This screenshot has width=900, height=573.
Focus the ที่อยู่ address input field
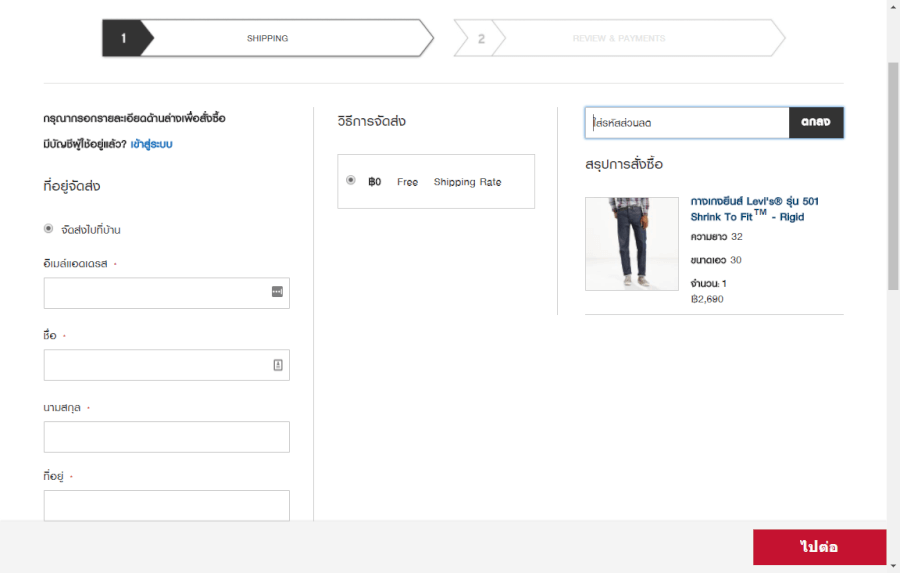click(x=166, y=505)
